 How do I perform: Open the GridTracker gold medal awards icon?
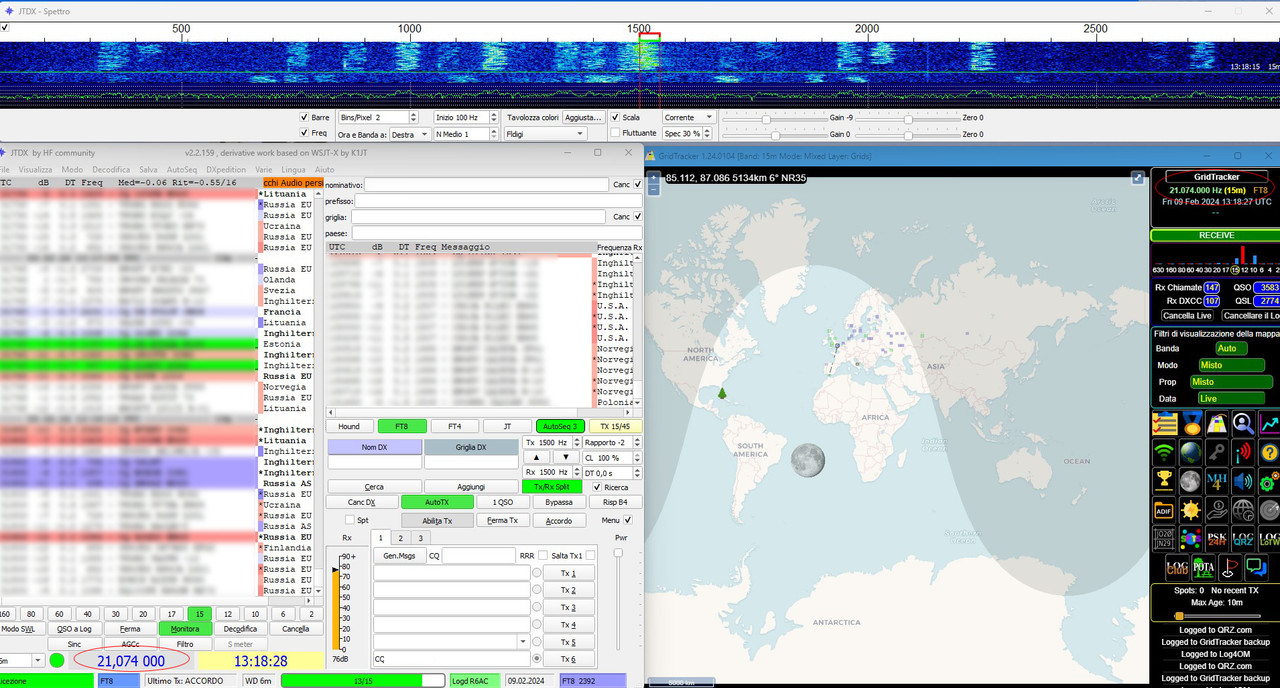pos(1190,424)
